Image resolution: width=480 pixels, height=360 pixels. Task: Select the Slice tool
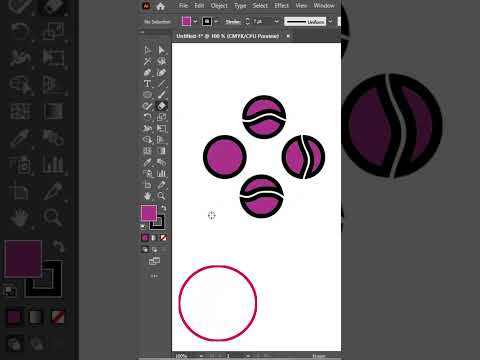point(162,185)
